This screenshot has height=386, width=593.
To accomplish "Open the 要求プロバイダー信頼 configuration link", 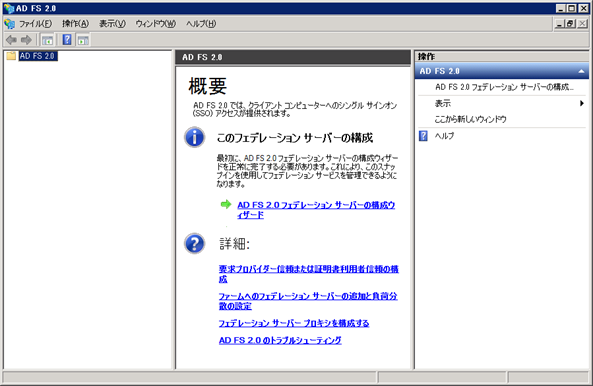I will click(308, 274).
